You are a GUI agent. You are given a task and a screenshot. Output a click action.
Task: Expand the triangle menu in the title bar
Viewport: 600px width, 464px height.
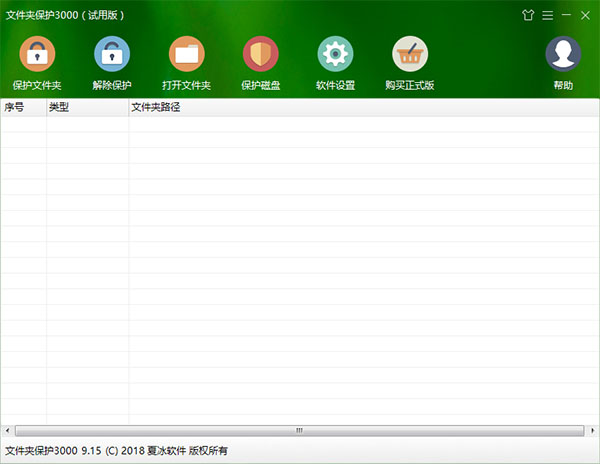[548, 16]
